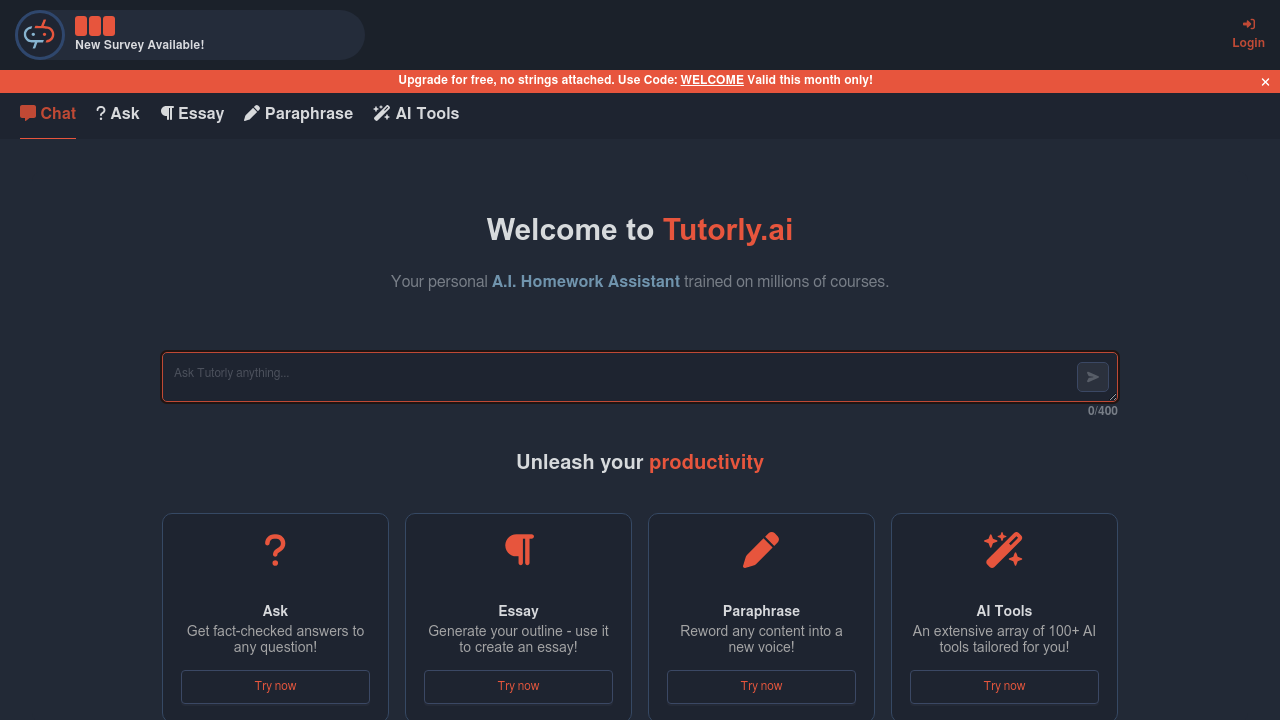The height and width of the screenshot is (720, 1280).
Task: Click the magic-wand AI Tools card icon
Action: (x=1004, y=550)
